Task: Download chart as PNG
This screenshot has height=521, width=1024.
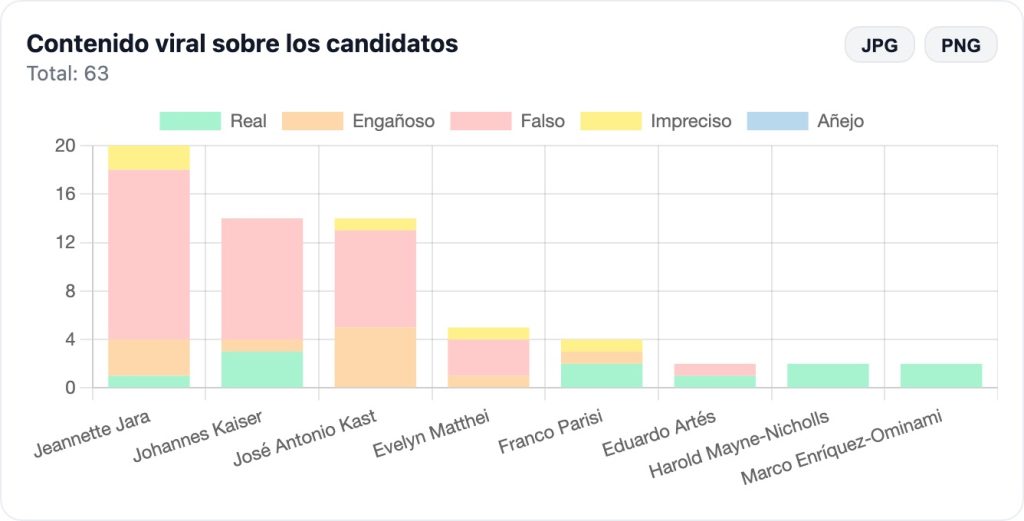Action: (960, 45)
